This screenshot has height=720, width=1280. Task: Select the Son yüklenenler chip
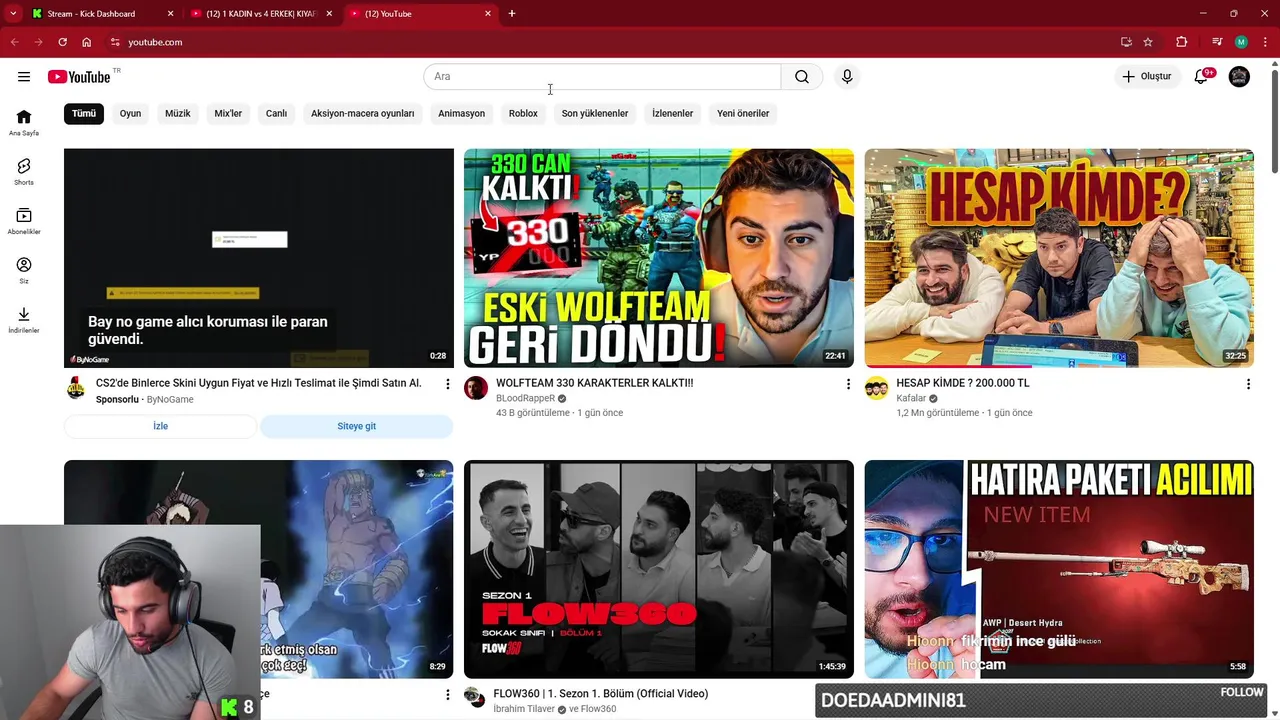pos(595,113)
